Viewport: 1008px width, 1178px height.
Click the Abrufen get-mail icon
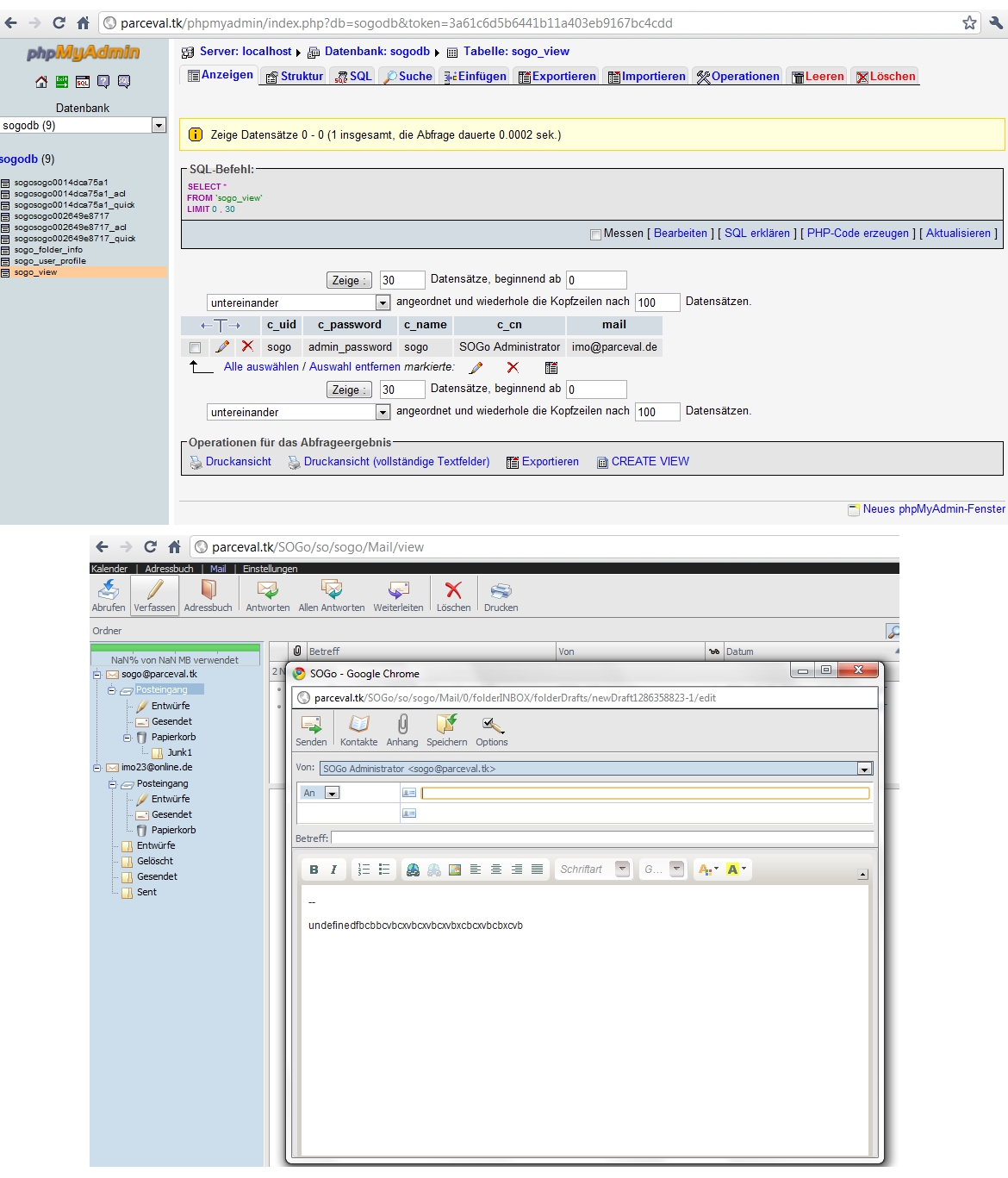109,590
